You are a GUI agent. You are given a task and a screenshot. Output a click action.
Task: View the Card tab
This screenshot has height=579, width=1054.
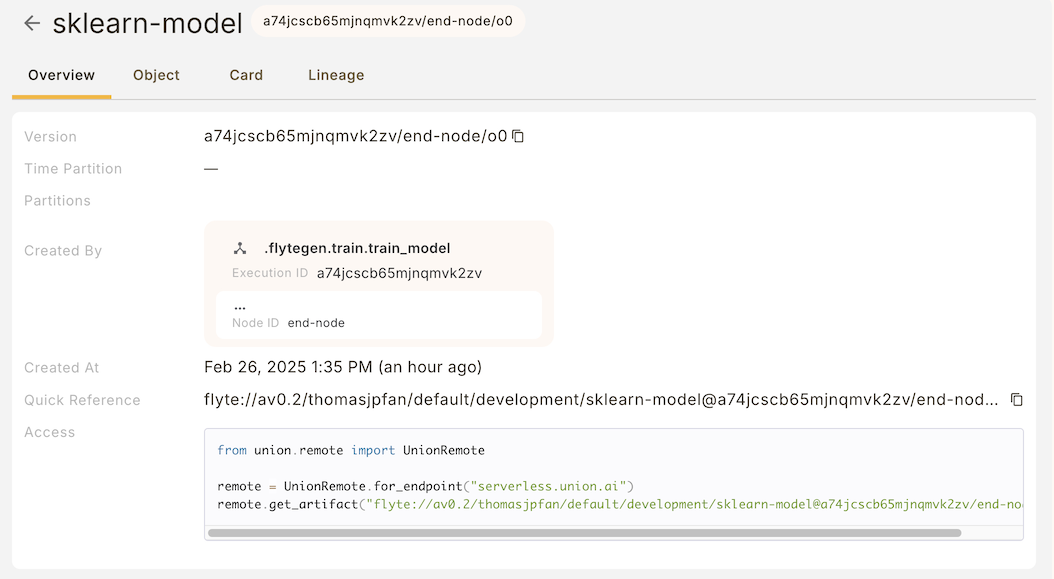(245, 75)
